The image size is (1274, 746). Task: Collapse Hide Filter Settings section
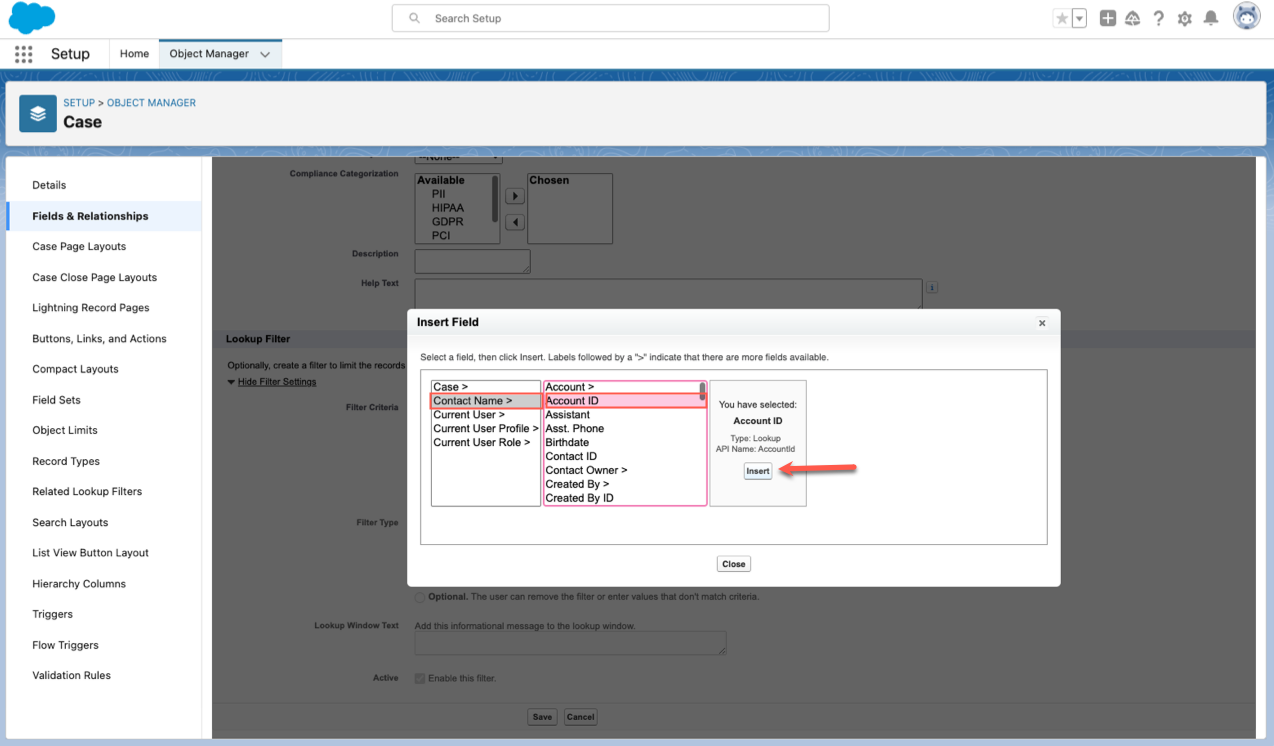pos(276,382)
